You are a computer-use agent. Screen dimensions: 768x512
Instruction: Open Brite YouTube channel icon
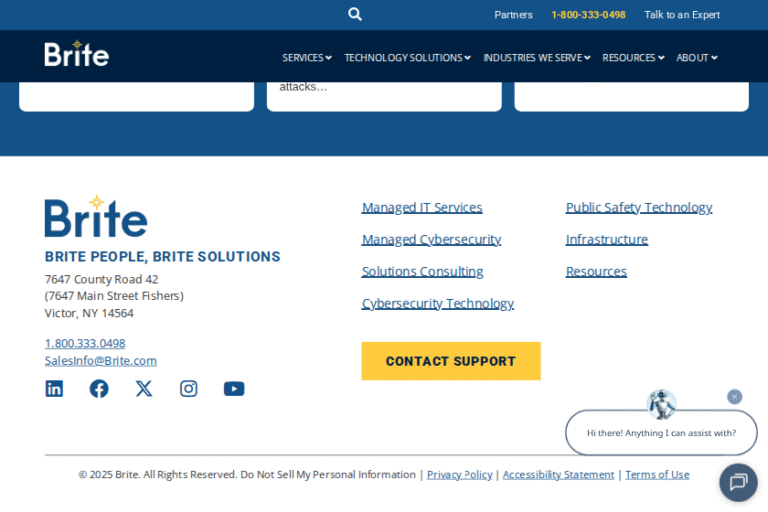click(x=234, y=389)
